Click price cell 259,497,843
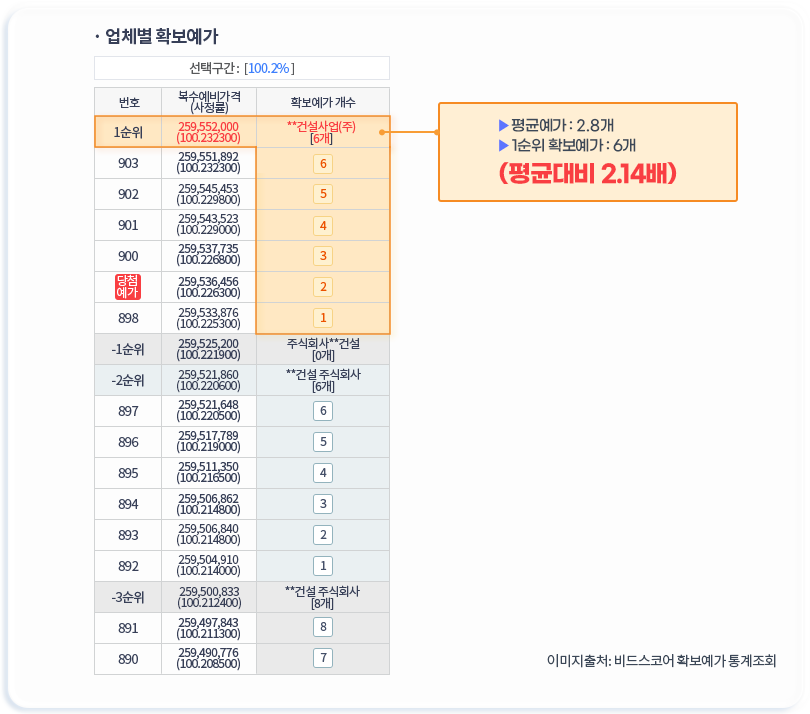Image resolution: width=810 pixels, height=714 pixels. (x=208, y=628)
